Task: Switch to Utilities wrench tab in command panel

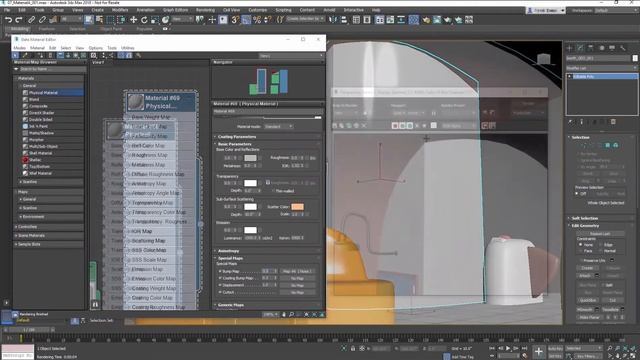Action: tap(622, 48)
